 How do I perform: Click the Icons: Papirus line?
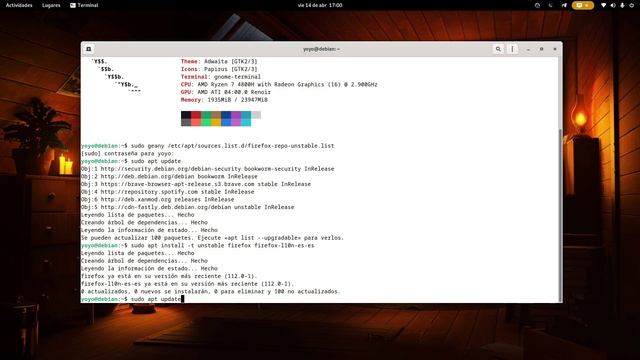(219, 69)
